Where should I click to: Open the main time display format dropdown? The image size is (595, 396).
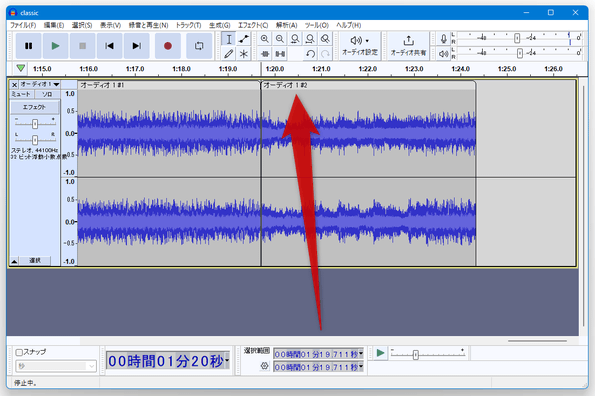tap(227, 360)
